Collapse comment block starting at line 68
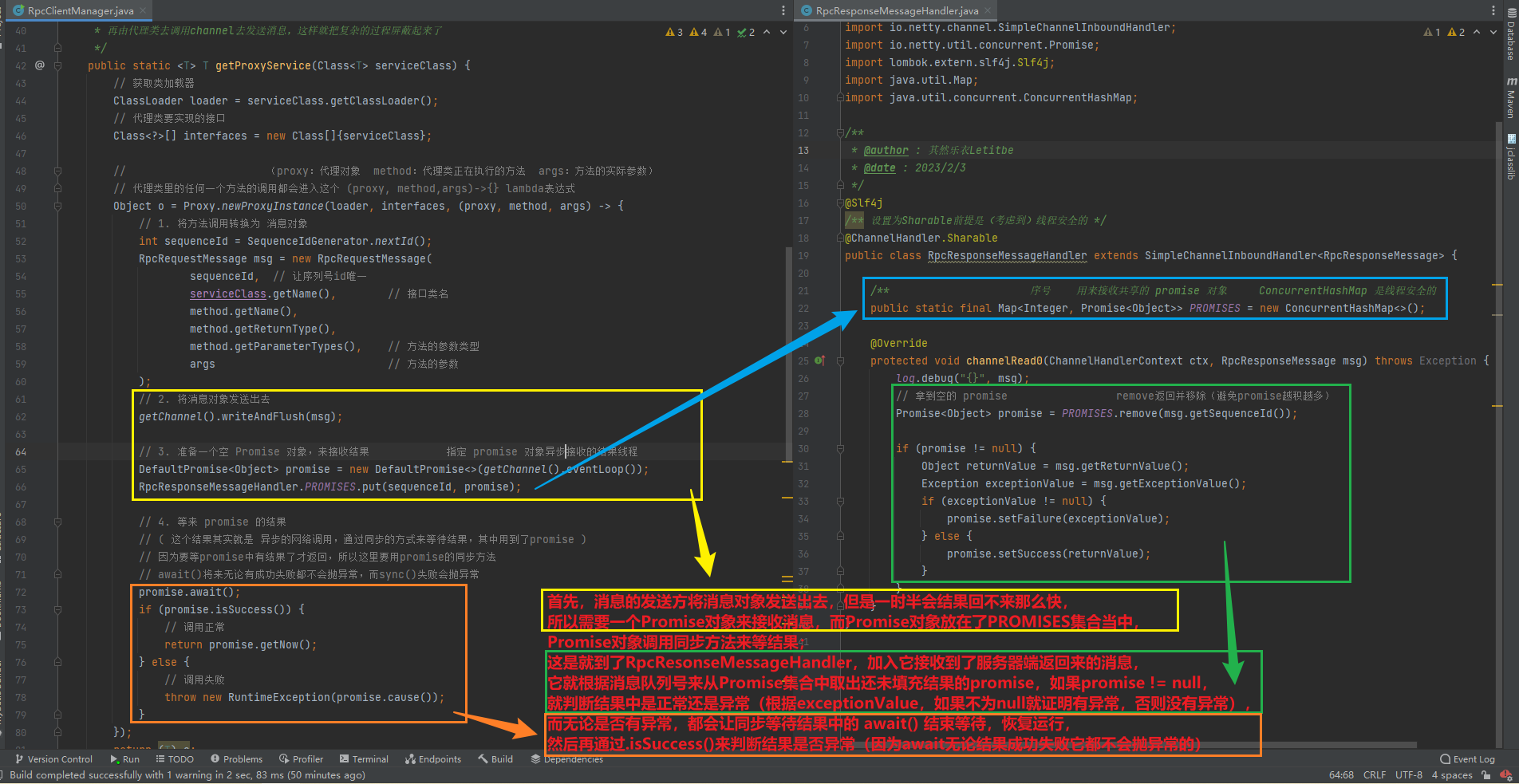1519x784 pixels. [x=57, y=522]
